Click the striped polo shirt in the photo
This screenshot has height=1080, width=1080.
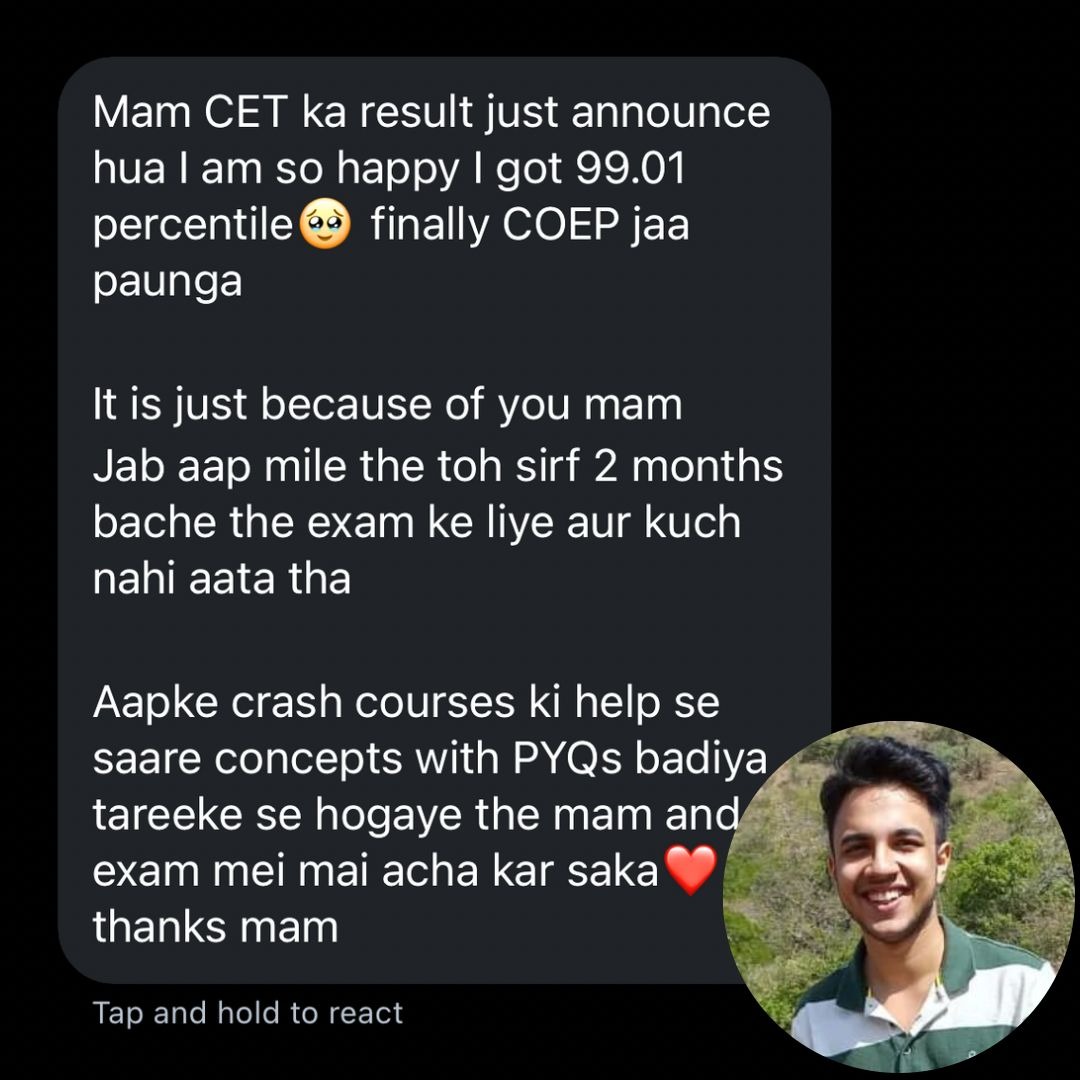click(x=923, y=1006)
